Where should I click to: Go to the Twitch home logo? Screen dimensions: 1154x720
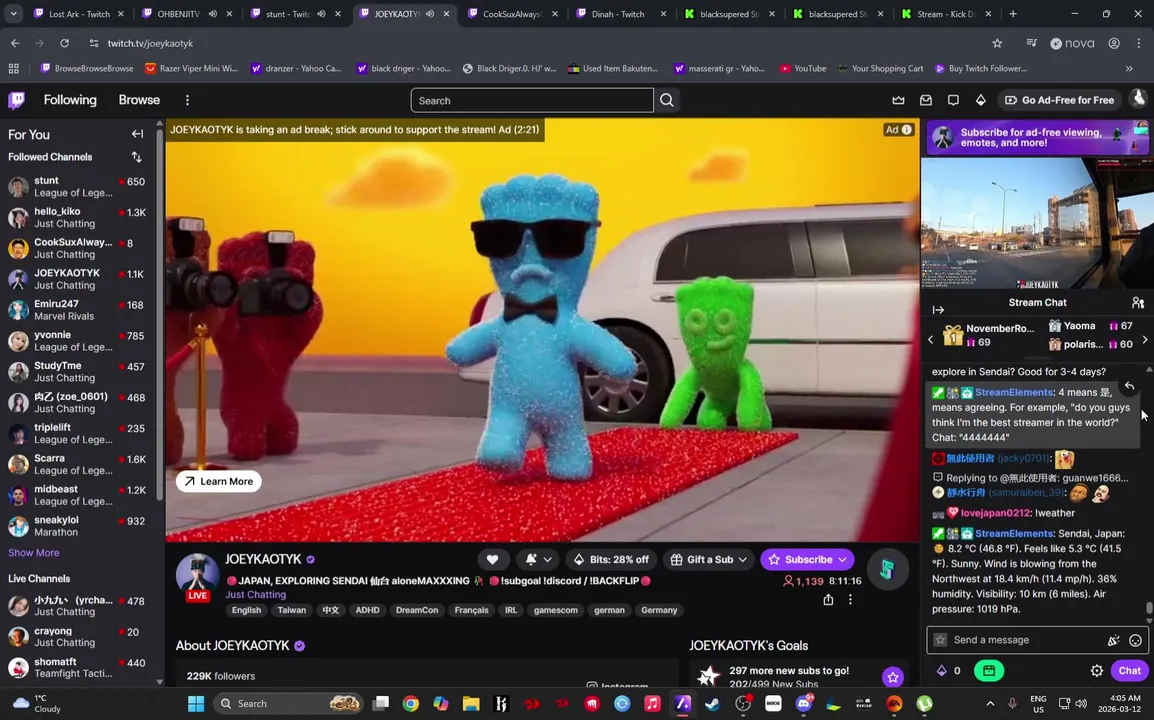[x=16, y=100]
